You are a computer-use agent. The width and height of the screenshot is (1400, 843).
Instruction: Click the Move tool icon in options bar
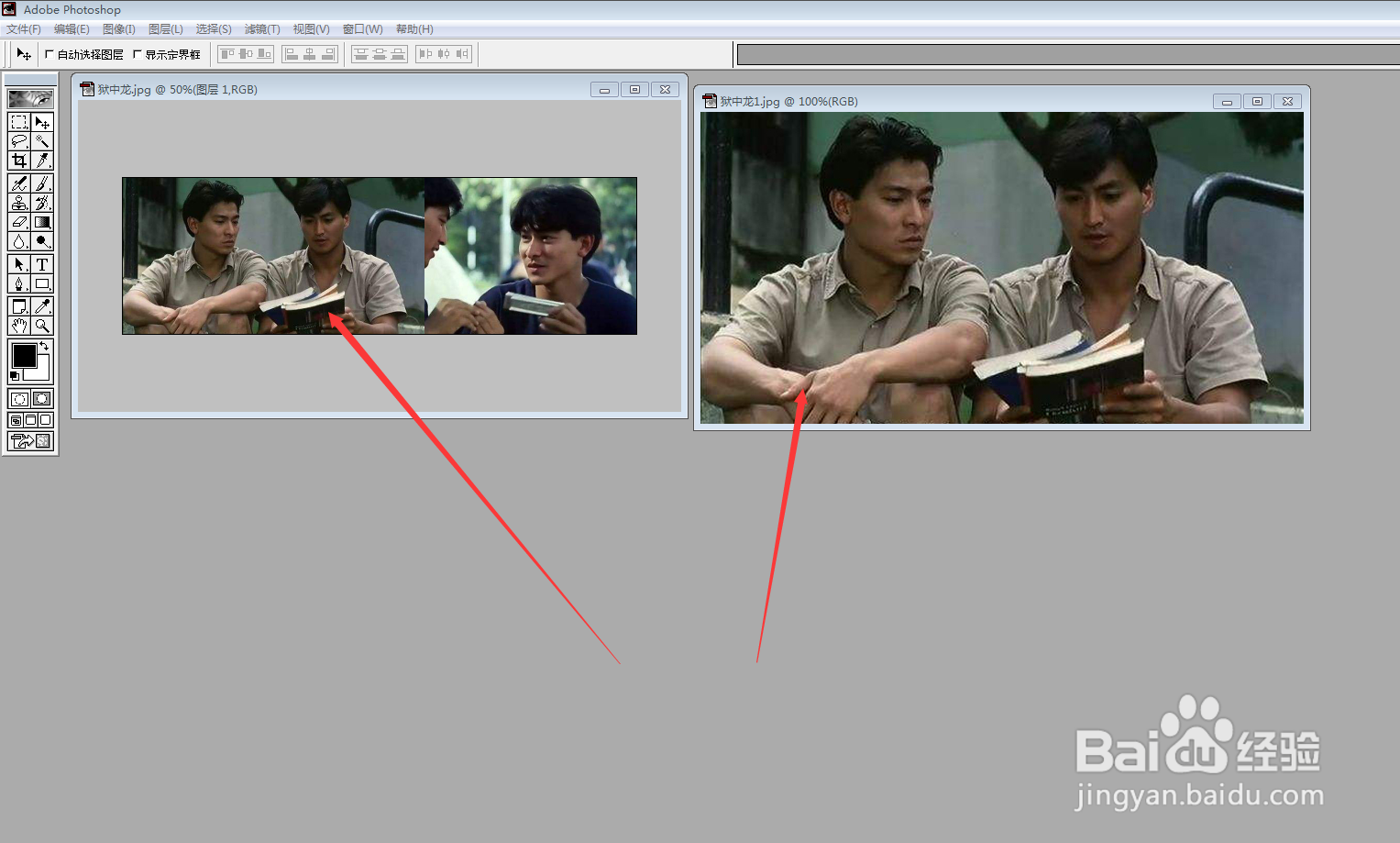point(24,54)
